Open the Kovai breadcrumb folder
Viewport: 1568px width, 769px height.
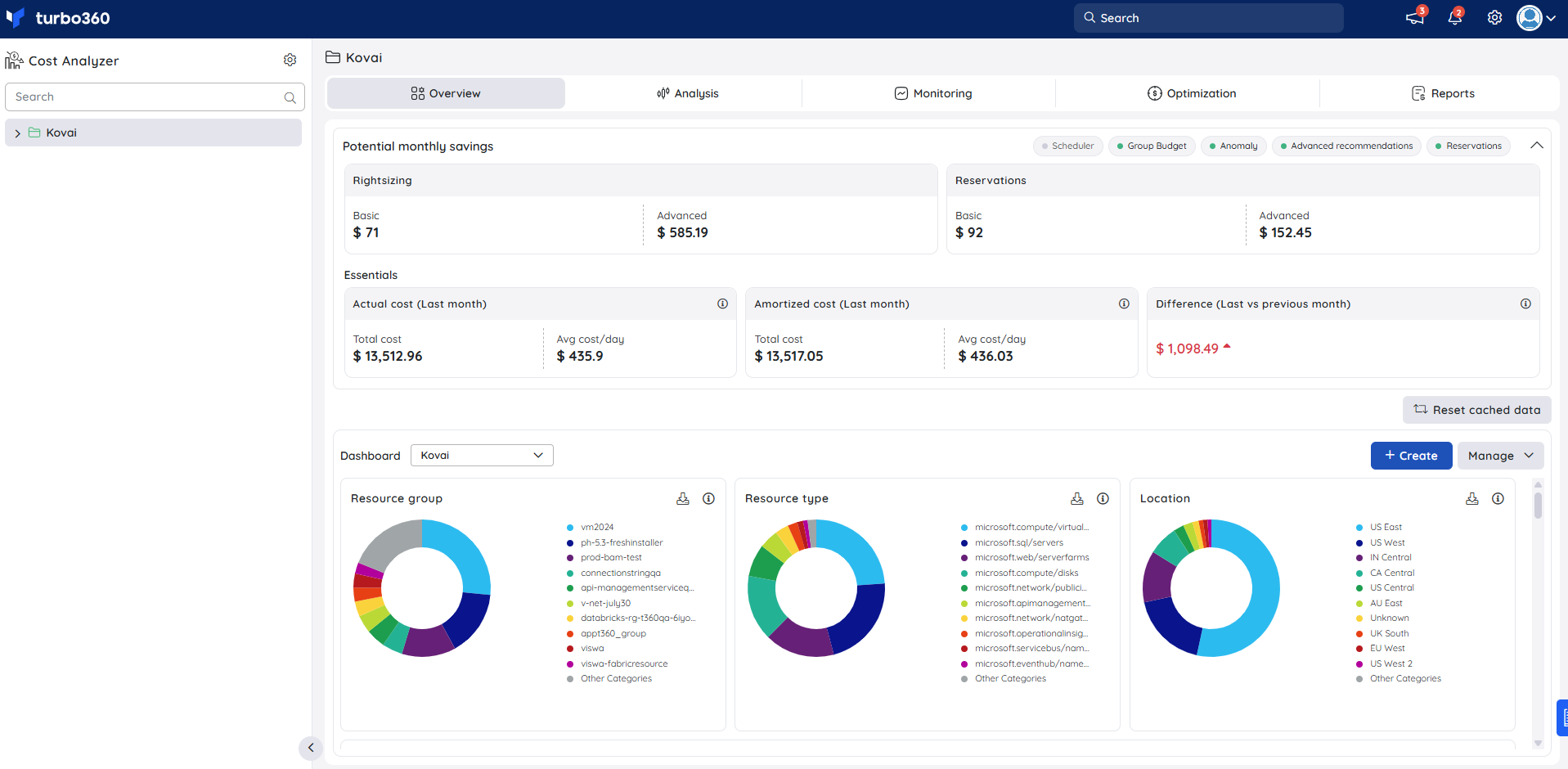[353, 57]
